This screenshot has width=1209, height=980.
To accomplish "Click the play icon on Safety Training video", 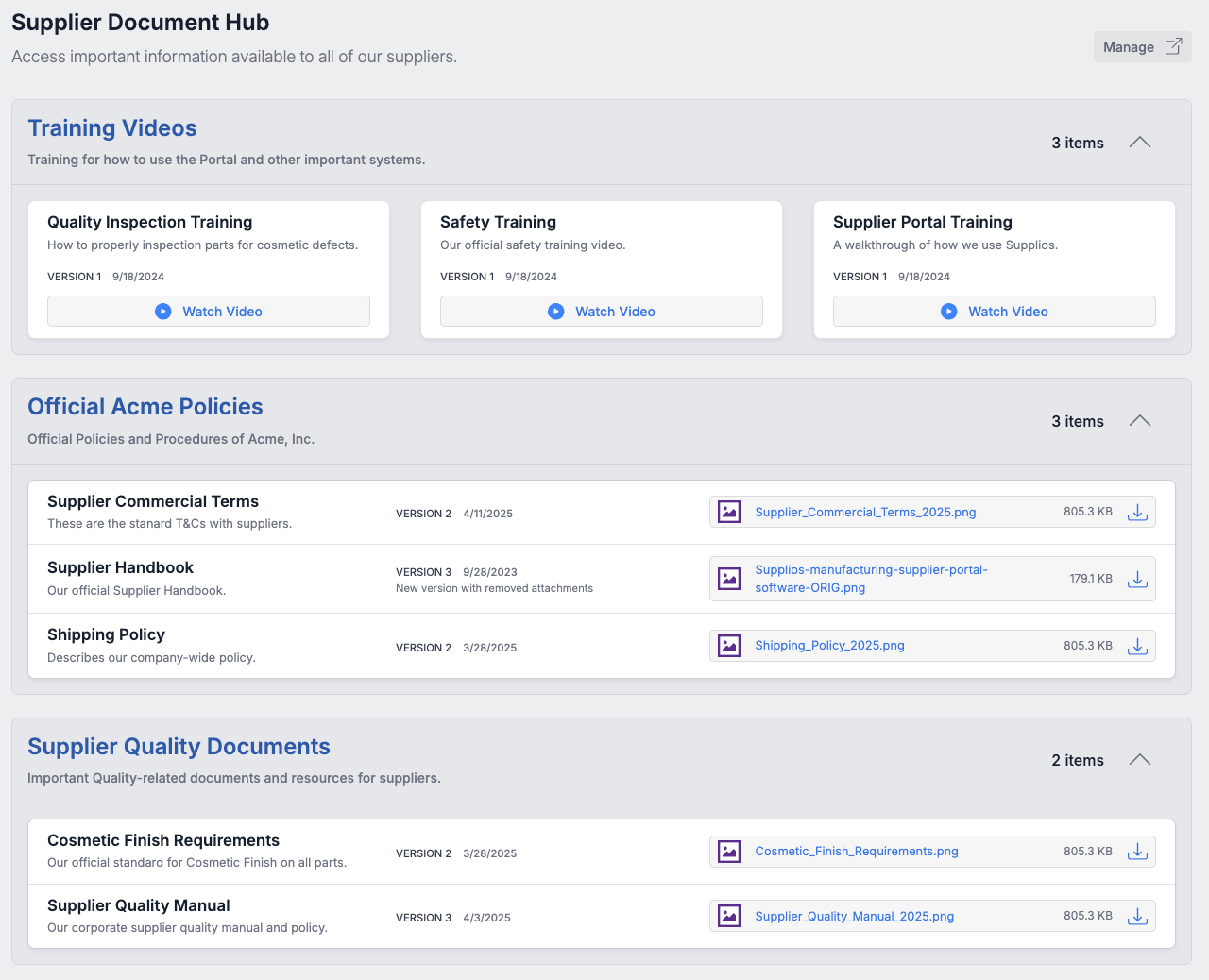I will (x=555, y=311).
